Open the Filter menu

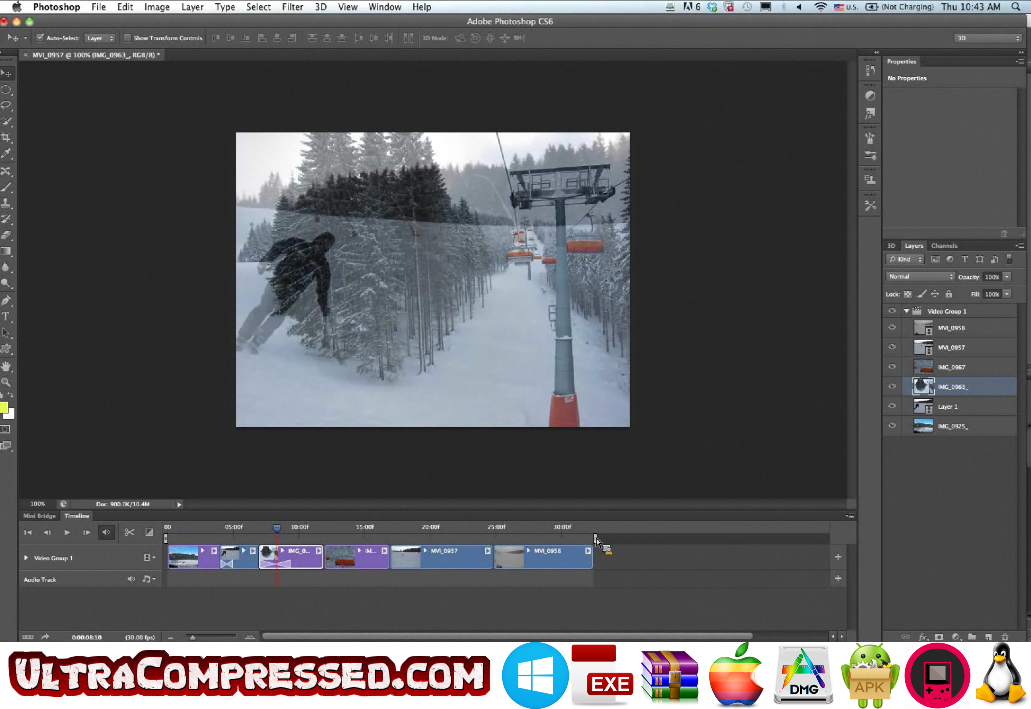pyautogui.click(x=292, y=7)
